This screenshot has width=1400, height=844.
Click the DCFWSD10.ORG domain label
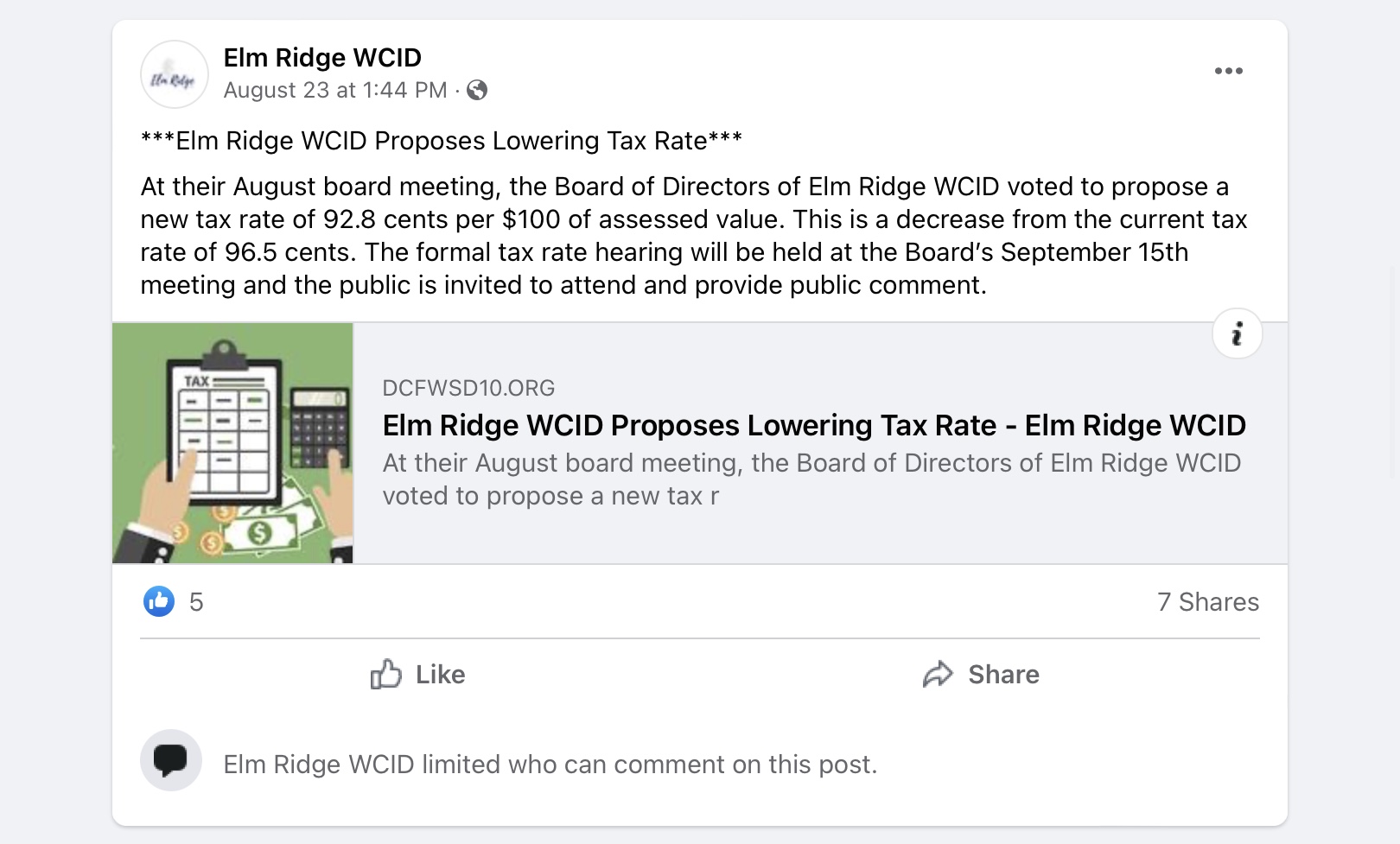tap(468, 388)
